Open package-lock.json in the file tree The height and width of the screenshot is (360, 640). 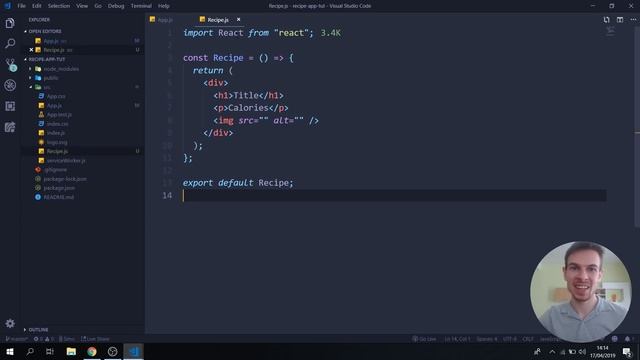pos(65,179)
